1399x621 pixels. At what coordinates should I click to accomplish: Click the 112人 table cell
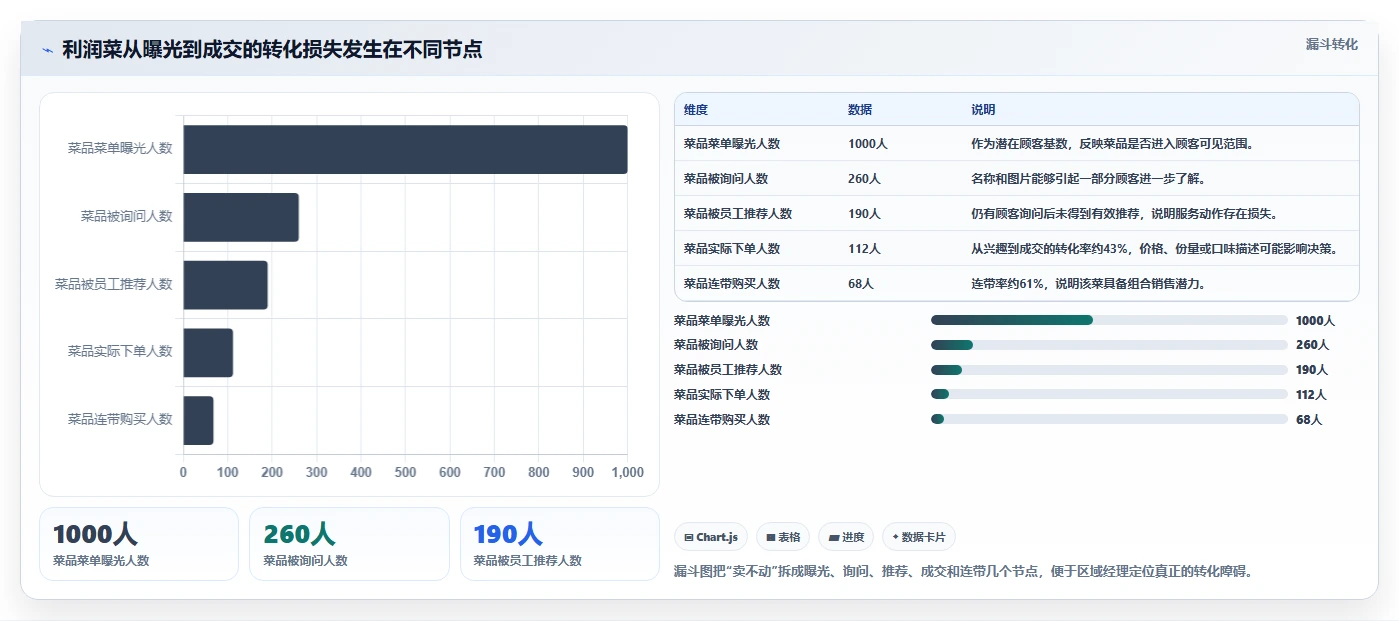(x=864, y=248)
